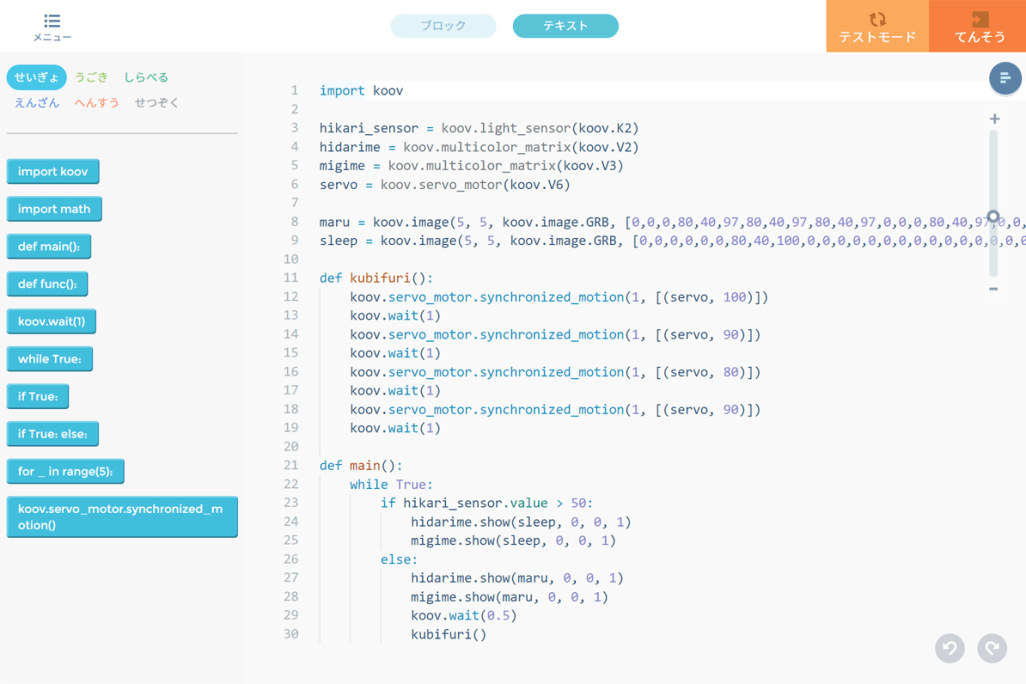Insert the import koov snippet
The width and height of the screenshot is (1026, 684).
point(53,172)
